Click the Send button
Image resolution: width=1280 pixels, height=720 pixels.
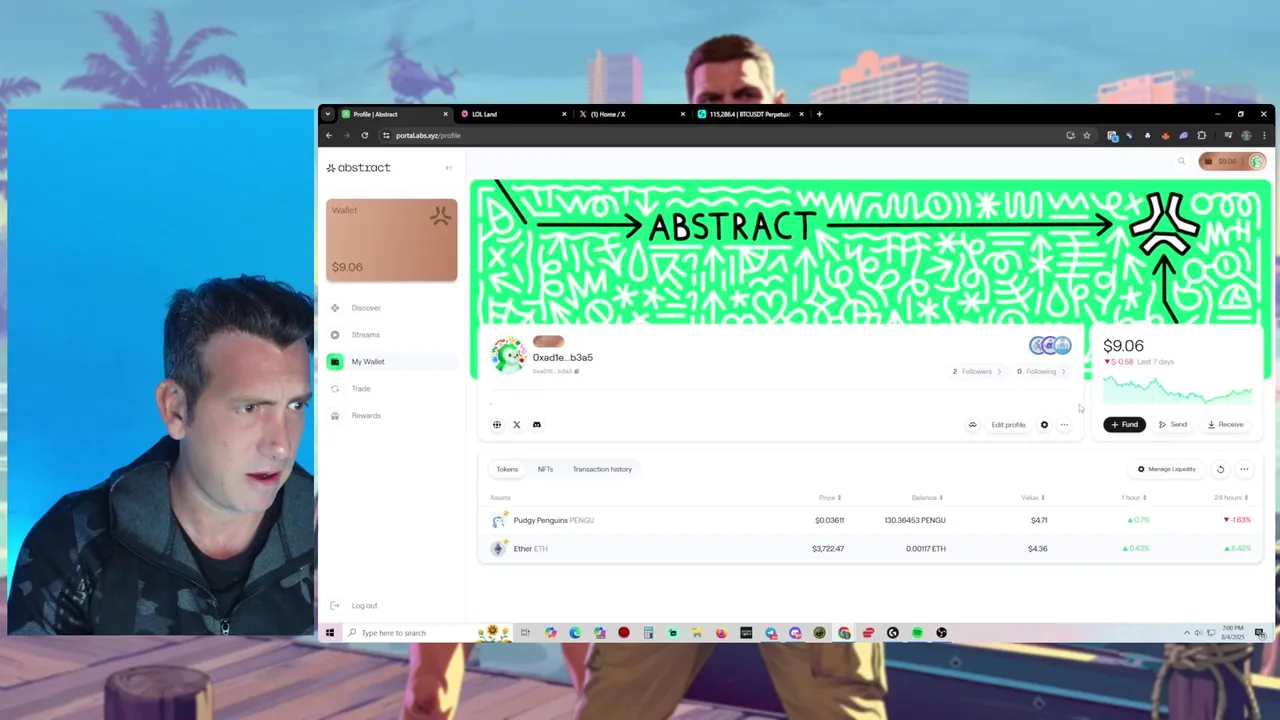pos(1173,425)
